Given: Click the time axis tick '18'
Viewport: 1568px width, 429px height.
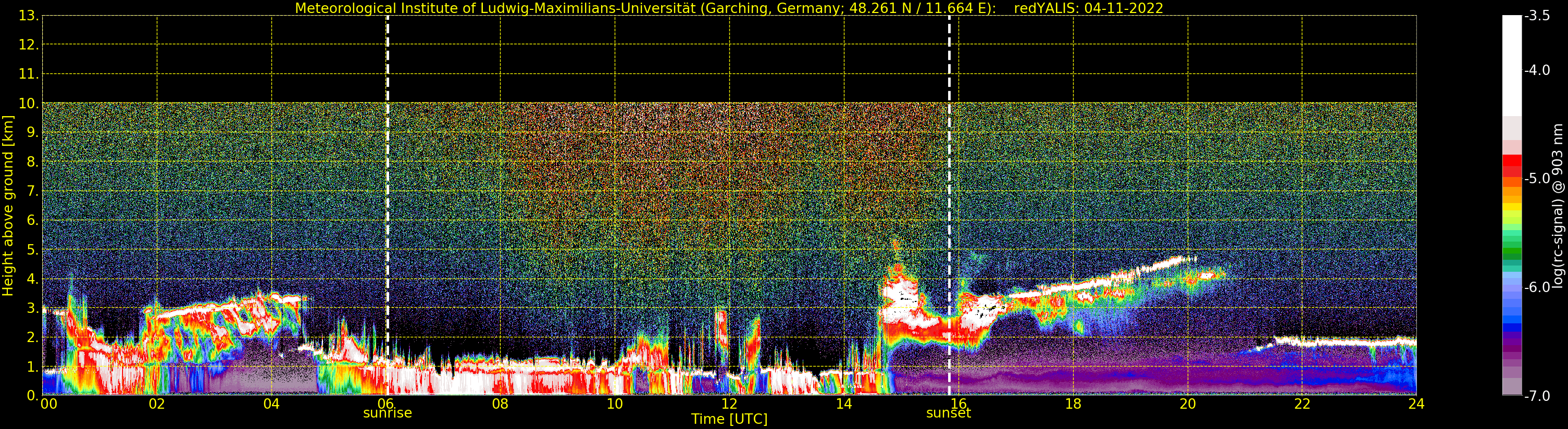Looking at the screenshot, I should point(1073,403).
